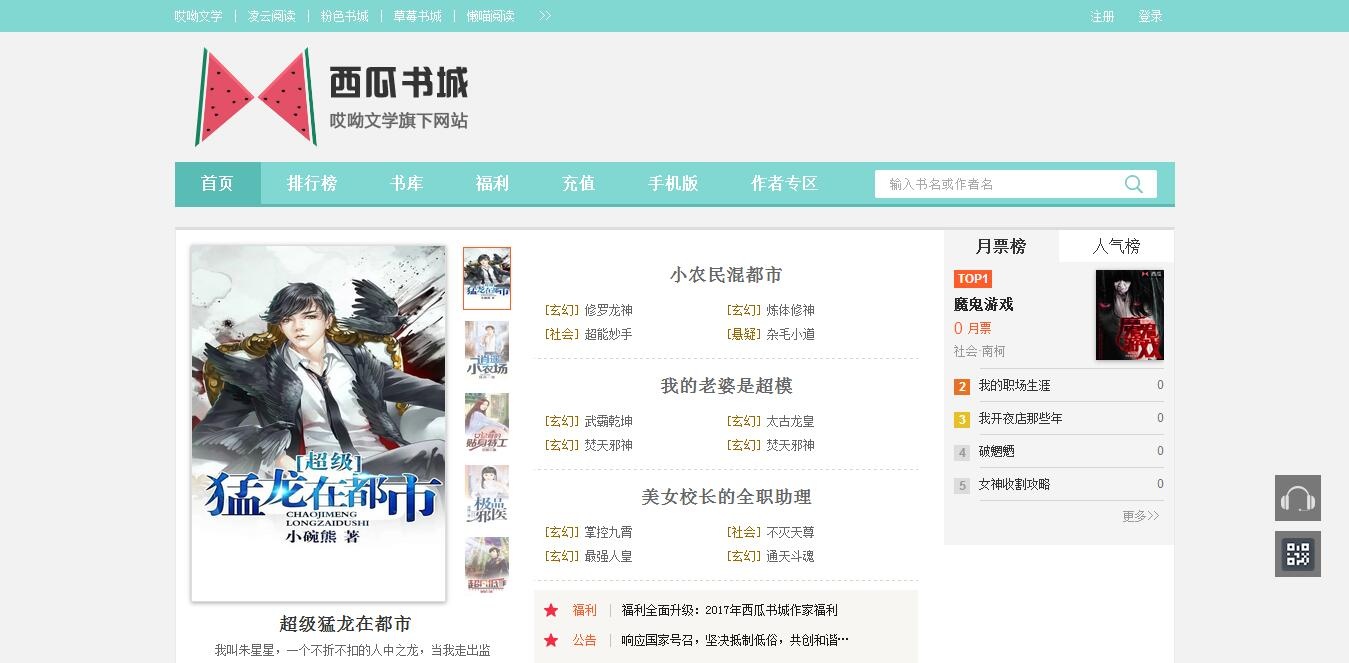Viewport: 1349px width, 663px height.
Task: Click the 公告 label in the news box
Action: pyautogui.click(x=585, y=640)
